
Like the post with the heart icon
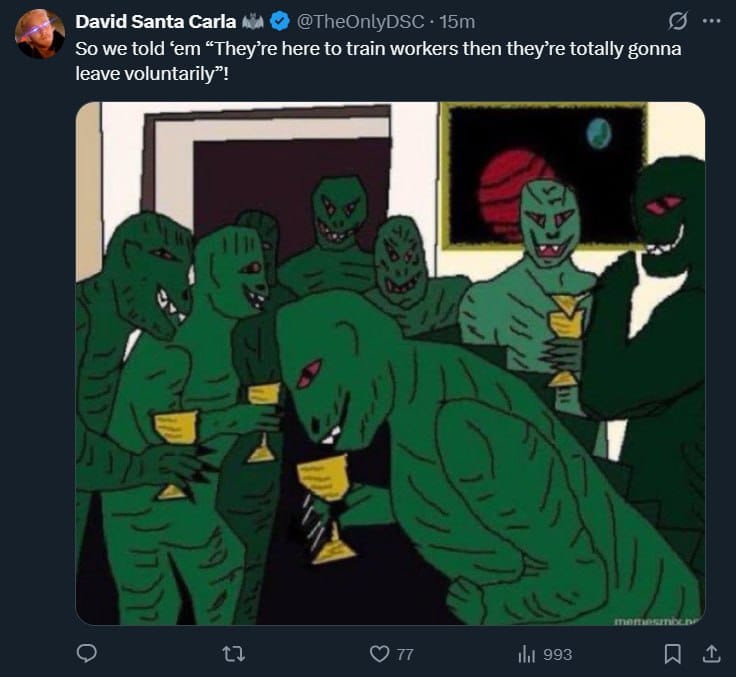[x=378, y=653]
